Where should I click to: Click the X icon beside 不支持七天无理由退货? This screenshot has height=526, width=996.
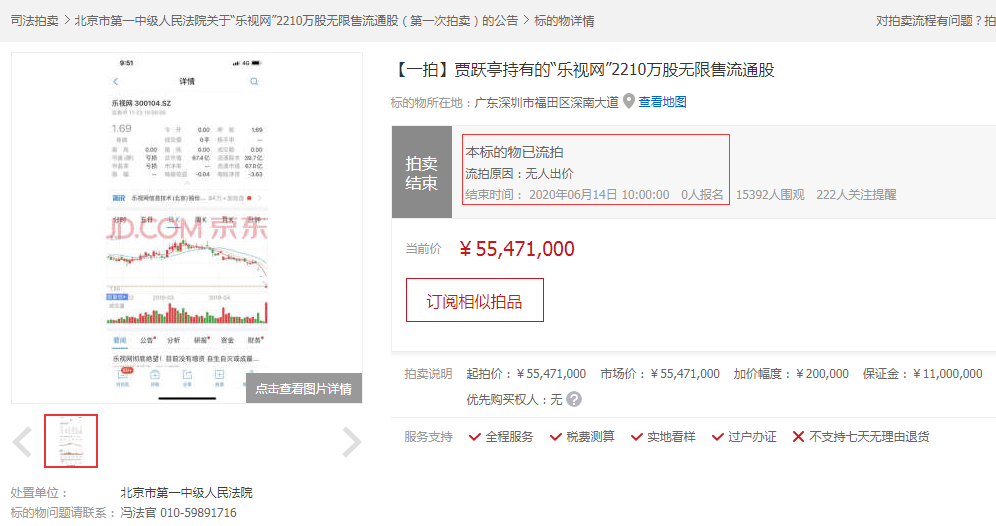point(798,437)
